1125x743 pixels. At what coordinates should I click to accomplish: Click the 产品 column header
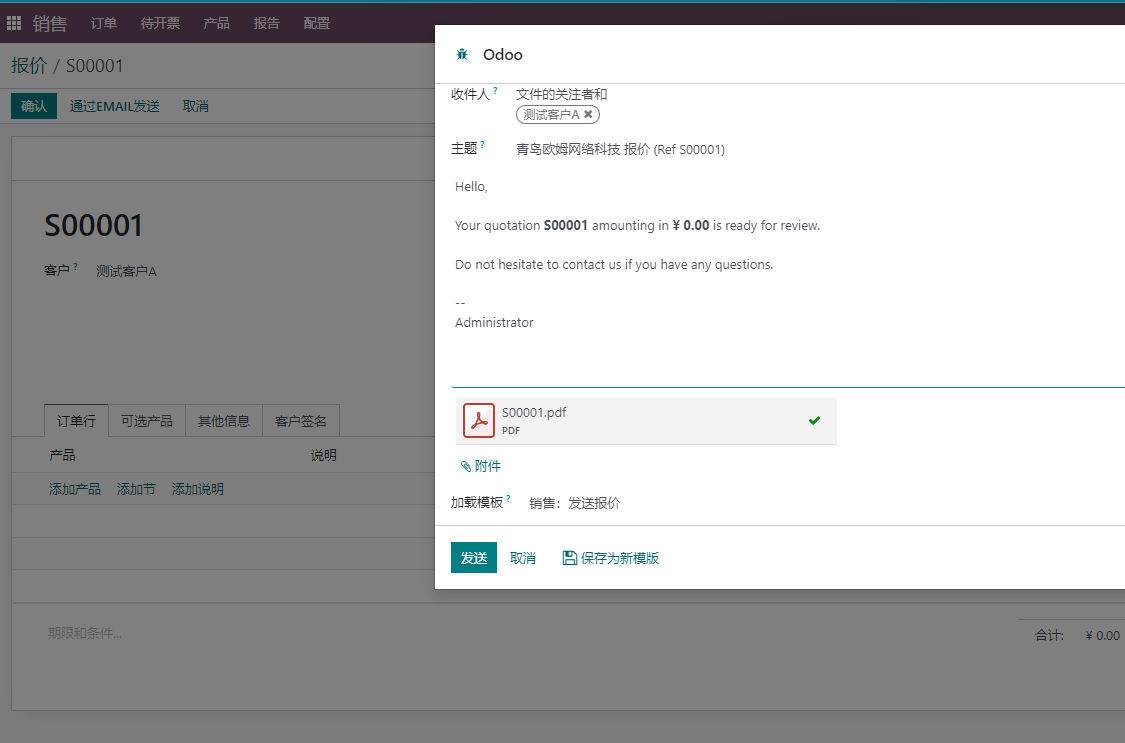62,455
